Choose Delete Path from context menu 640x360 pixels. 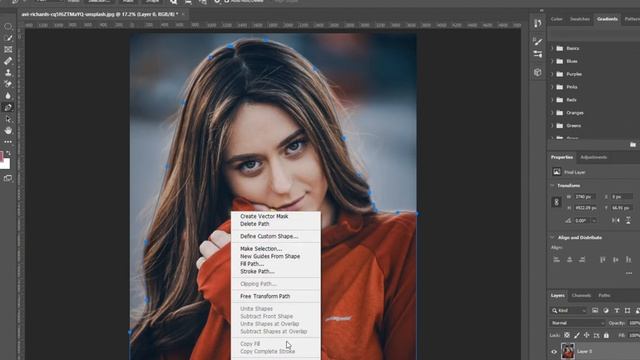(255, 224)
